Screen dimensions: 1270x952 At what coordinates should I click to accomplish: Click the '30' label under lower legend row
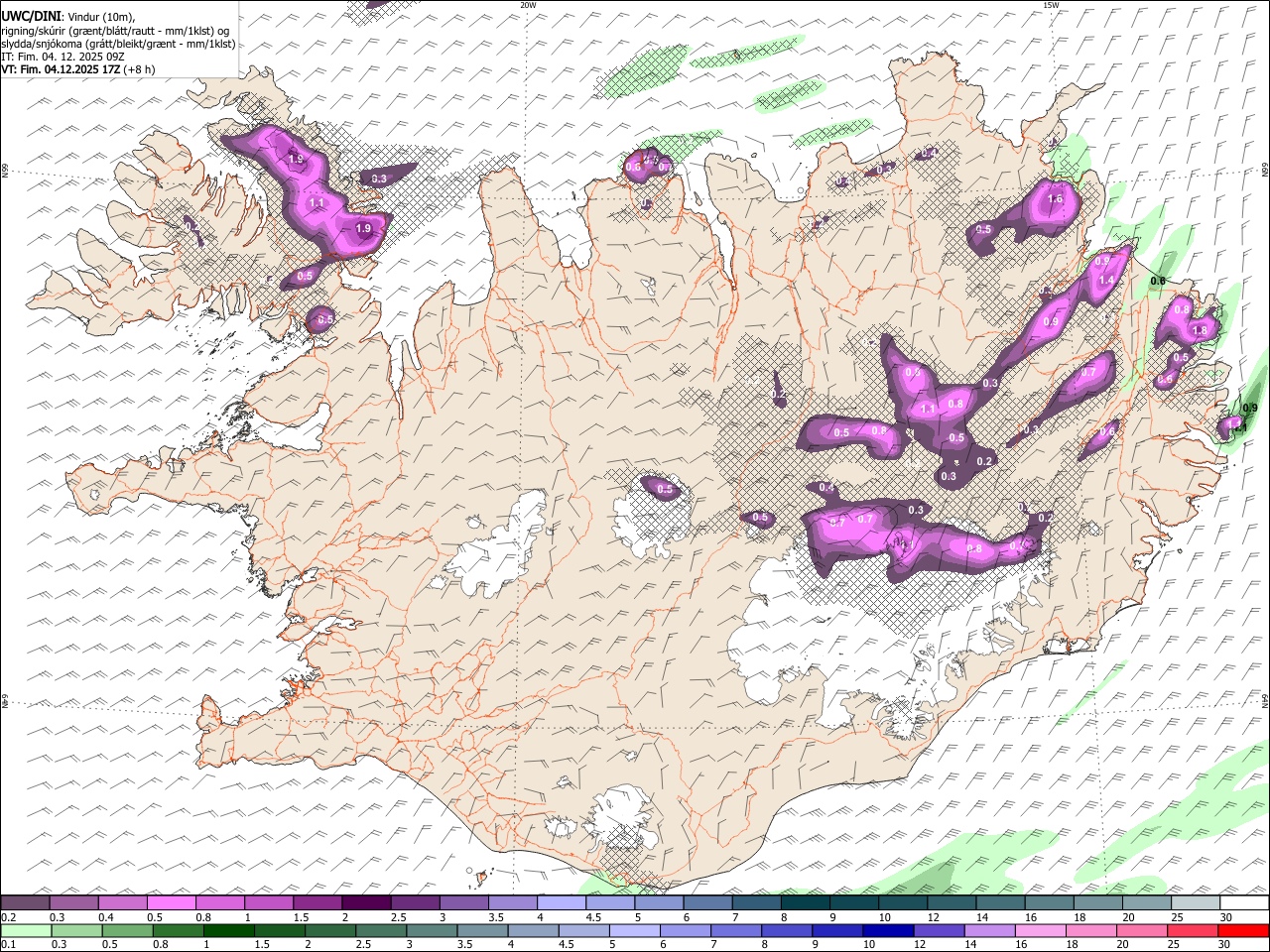coord(1222,944)
